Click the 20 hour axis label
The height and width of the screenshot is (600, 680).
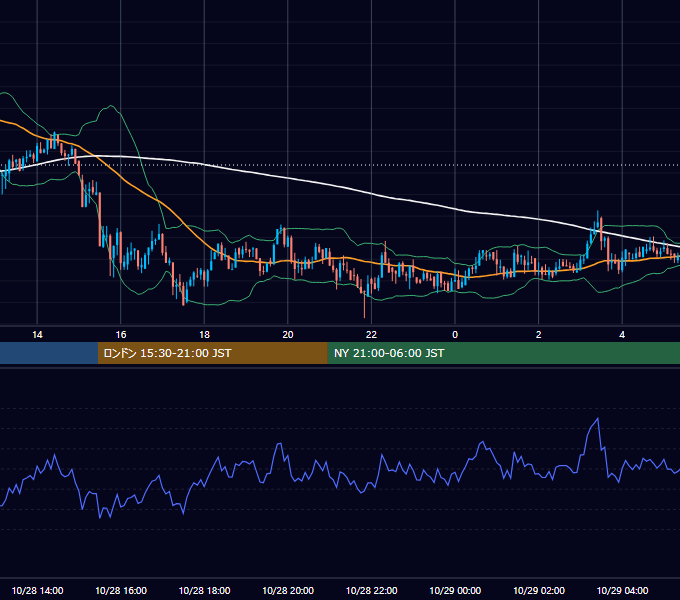[x=288, y=335]
